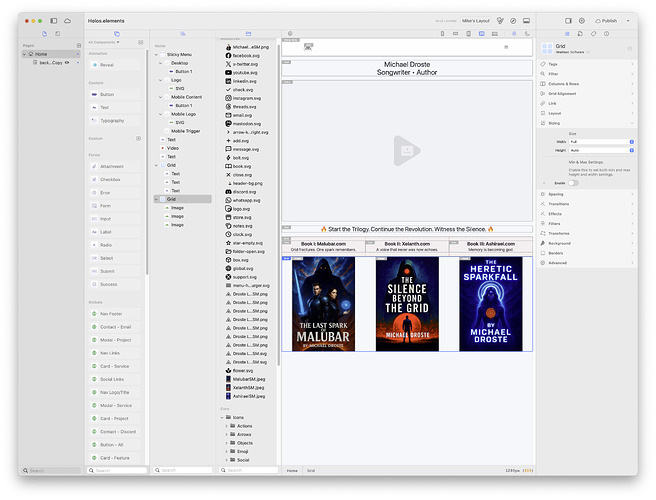The height and width of the screenshot is (500, 656).
Task: Select the Video layer
Action: tap(173, 148)
